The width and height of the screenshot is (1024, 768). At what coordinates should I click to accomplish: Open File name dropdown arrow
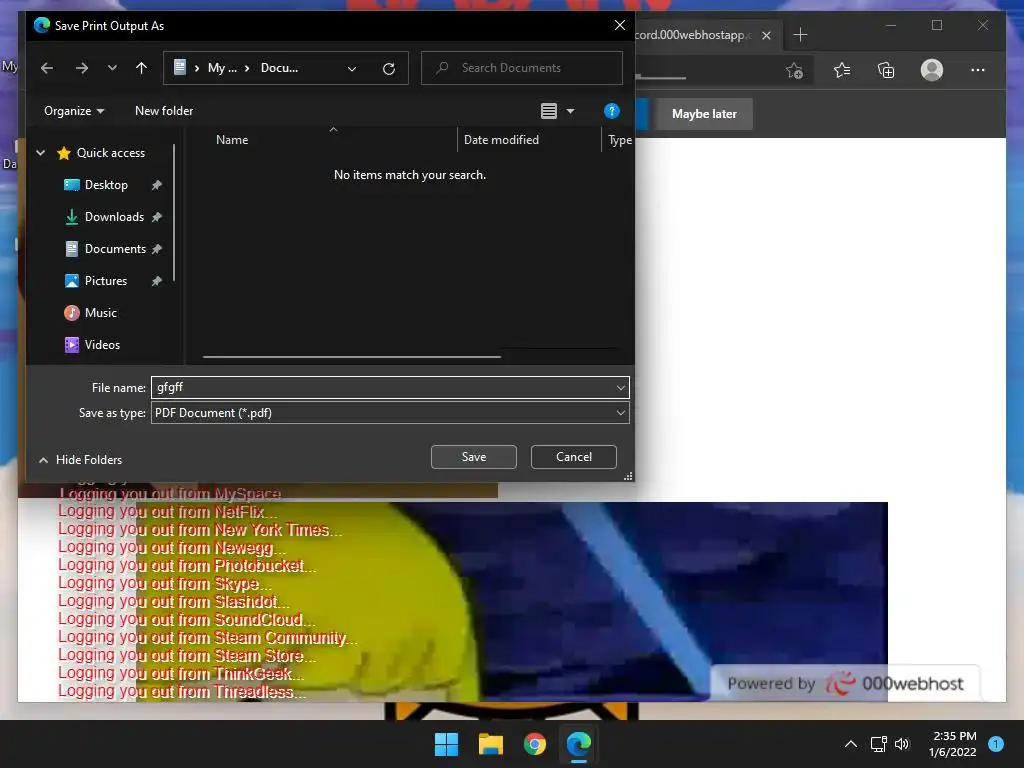[620, 387]
